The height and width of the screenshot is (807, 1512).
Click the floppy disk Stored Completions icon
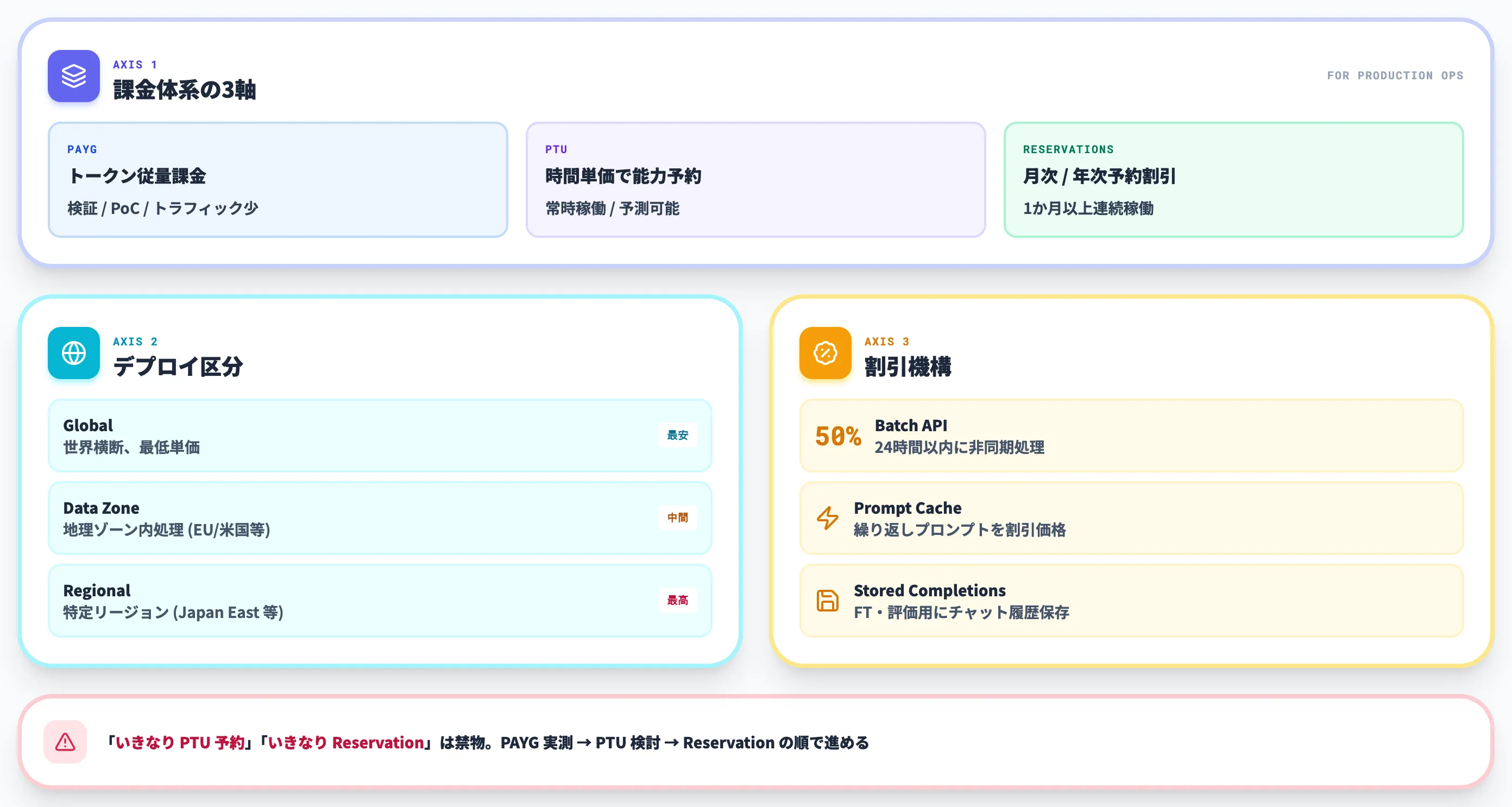[x=828, y=601]
